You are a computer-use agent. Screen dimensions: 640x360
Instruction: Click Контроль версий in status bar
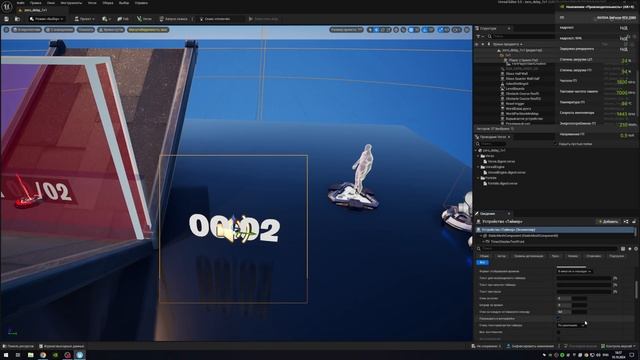(x=618, y=346)
